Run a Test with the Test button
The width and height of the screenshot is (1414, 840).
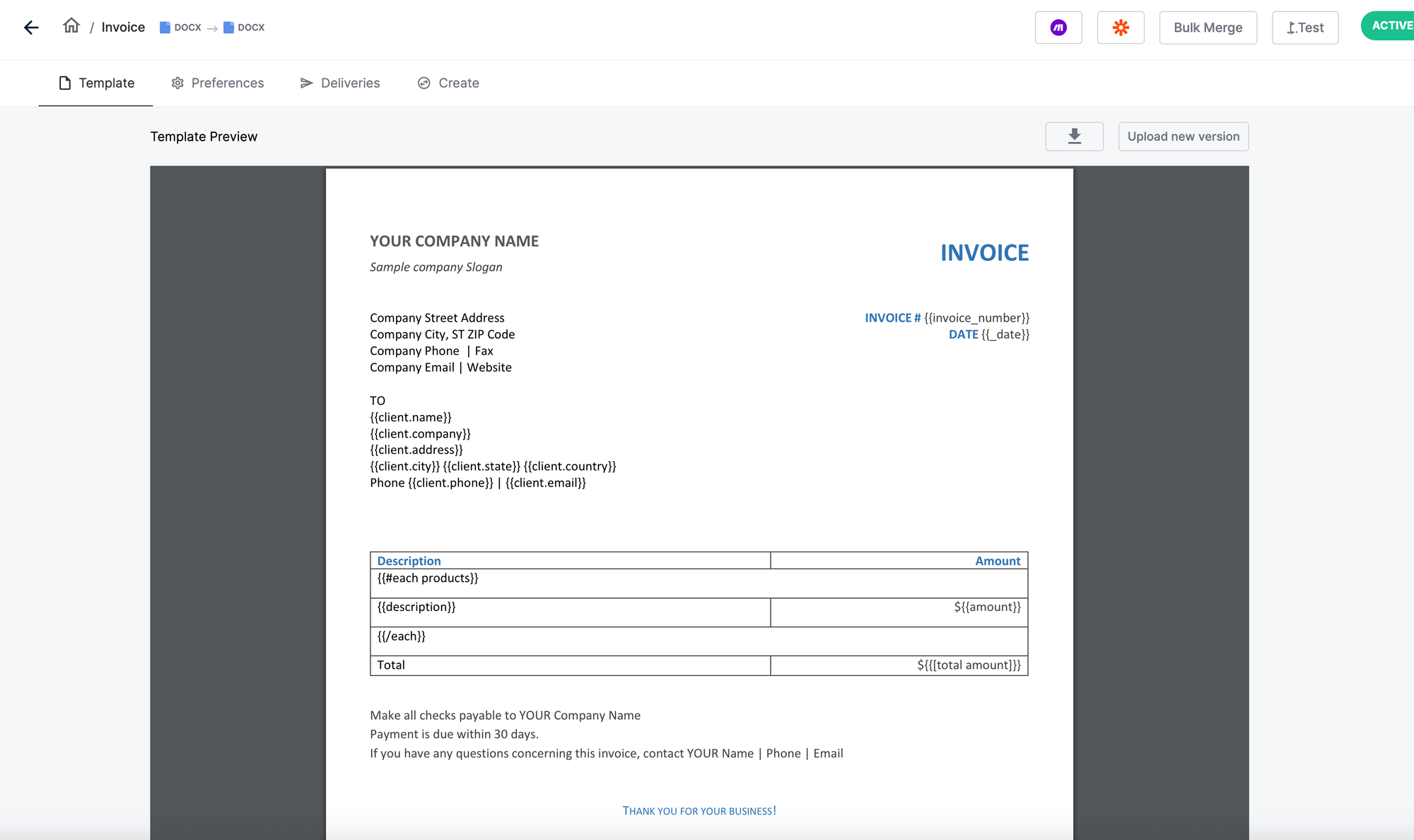[1304, 27]
